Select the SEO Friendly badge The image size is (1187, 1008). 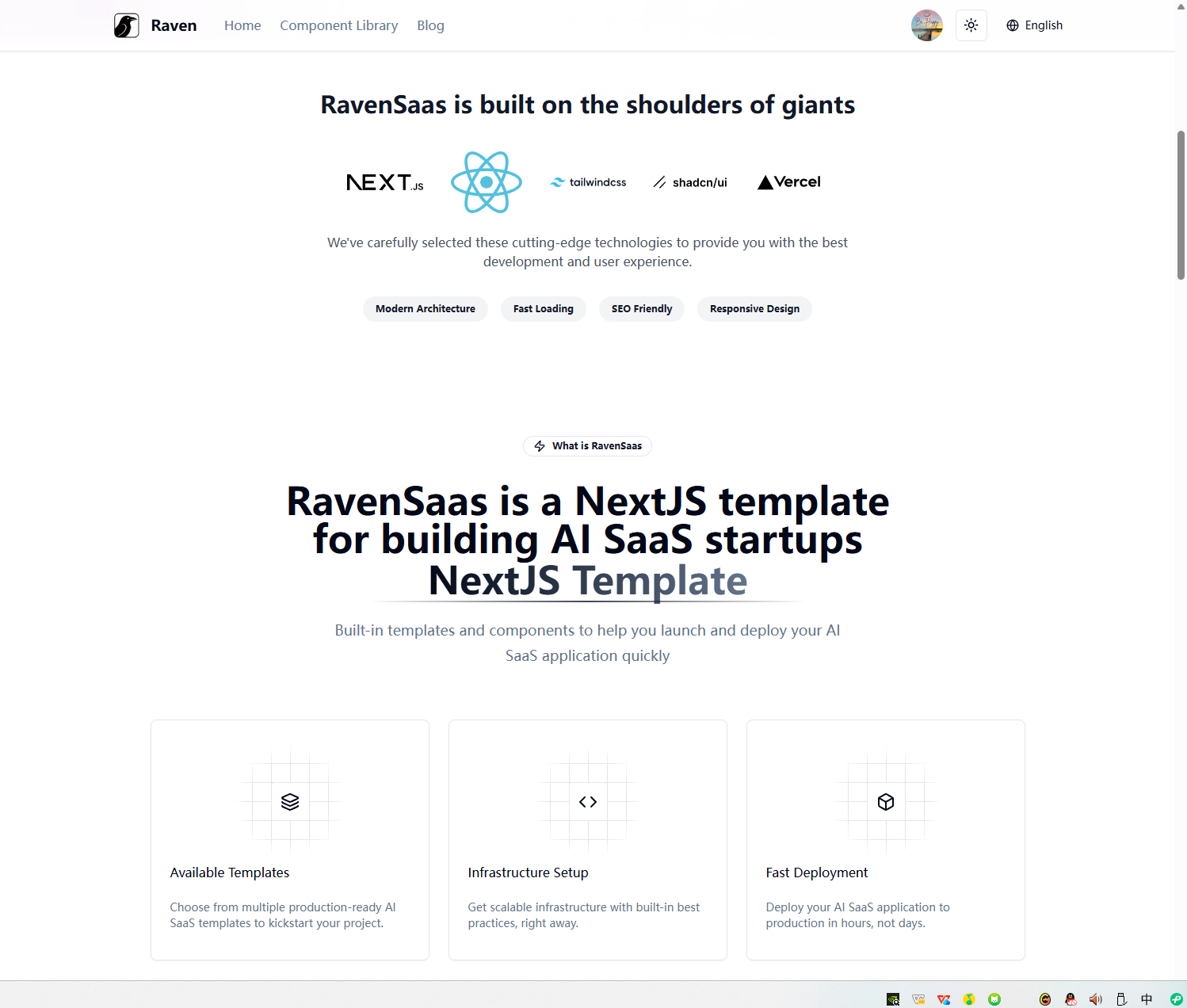pyautogui.click(x=642, y=309)
